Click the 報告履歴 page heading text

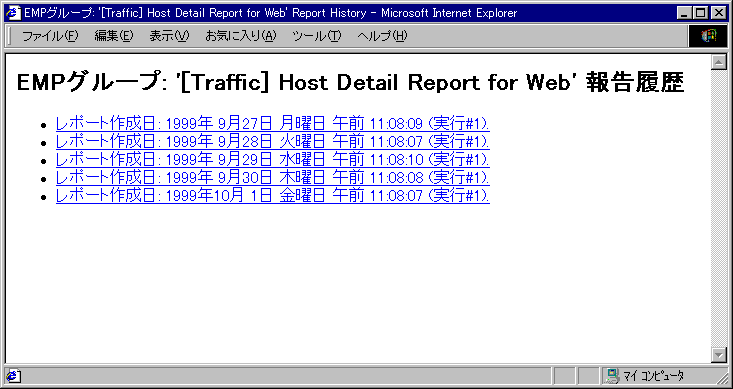[634, 83]
